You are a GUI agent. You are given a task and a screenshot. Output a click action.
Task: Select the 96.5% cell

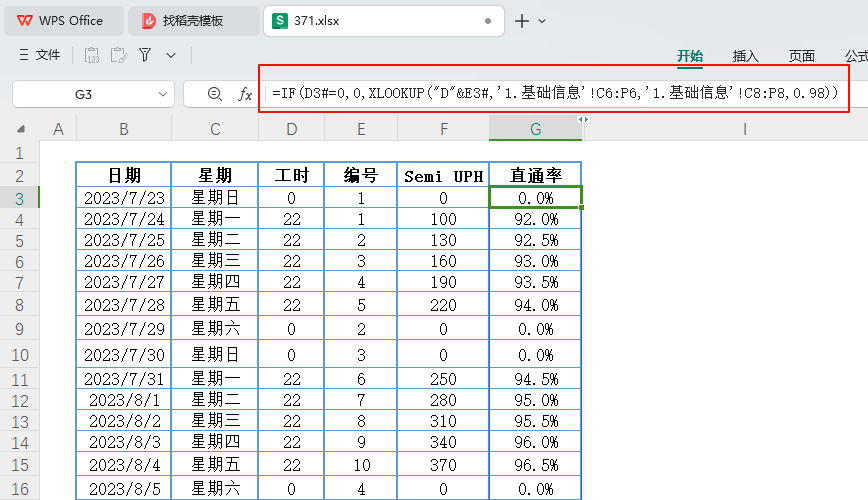click(x=535, y=465)
